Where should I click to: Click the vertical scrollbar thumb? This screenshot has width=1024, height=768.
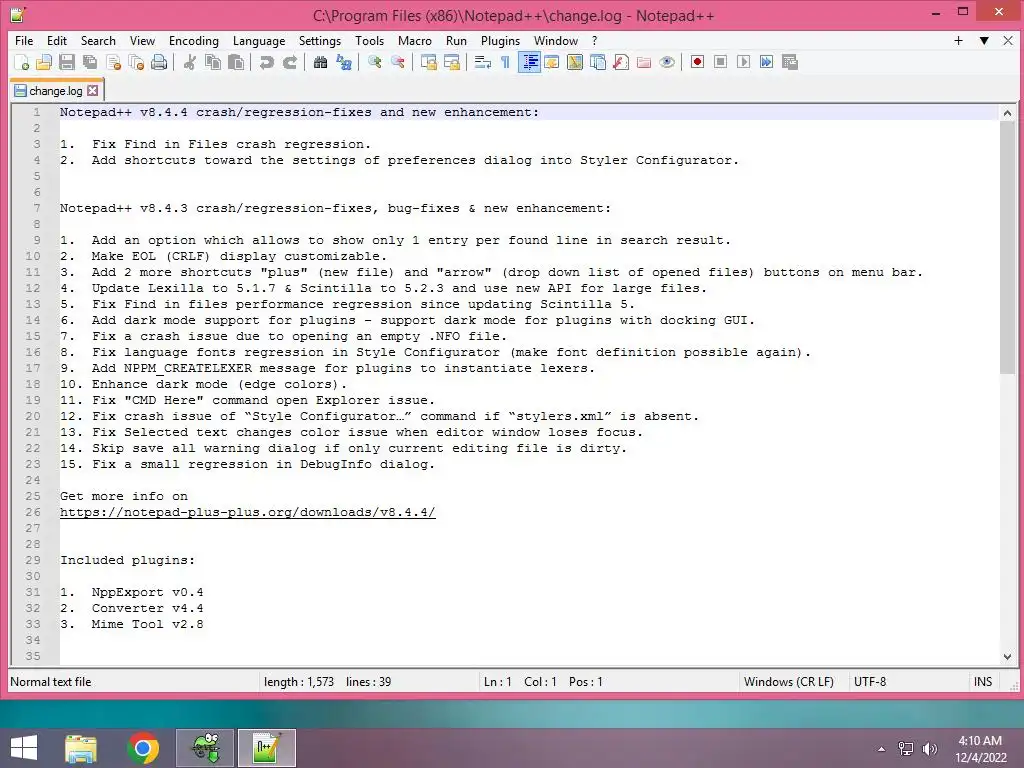point(1007,248)
